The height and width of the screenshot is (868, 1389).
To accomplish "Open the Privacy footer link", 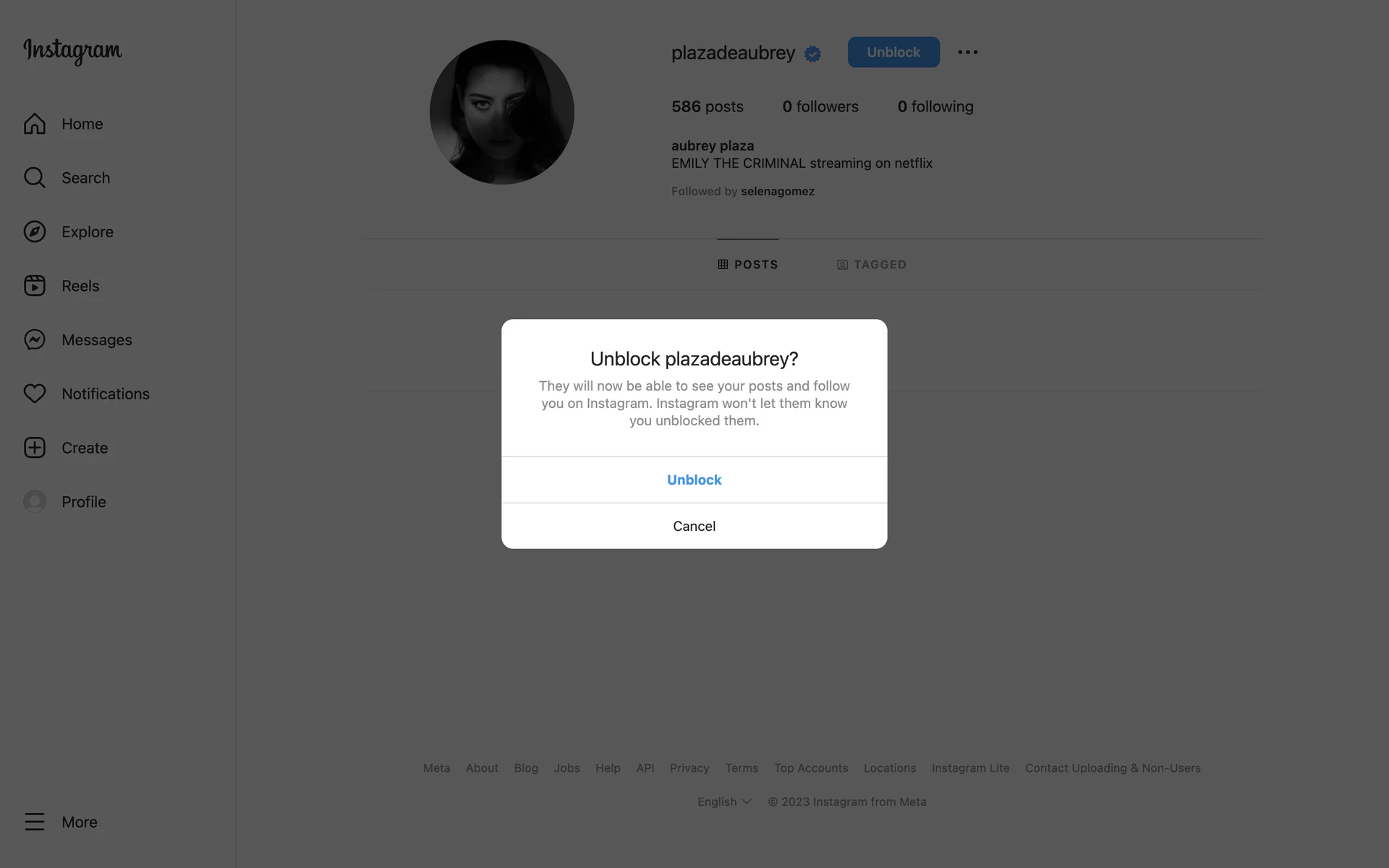I will (x=689, y=768).
